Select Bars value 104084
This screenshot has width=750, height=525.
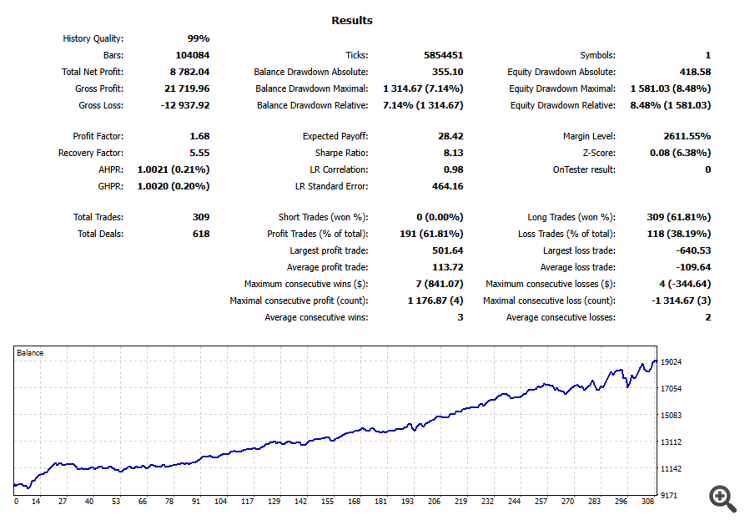click(192, 55)
